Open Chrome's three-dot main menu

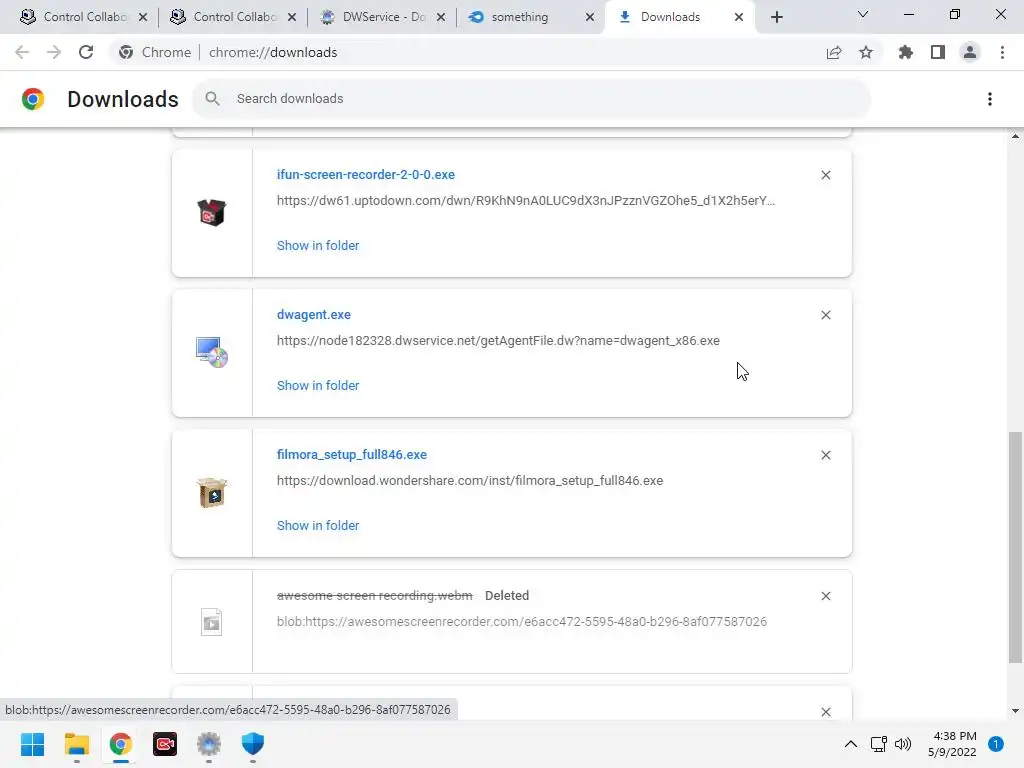click(x=1002, y=52)
